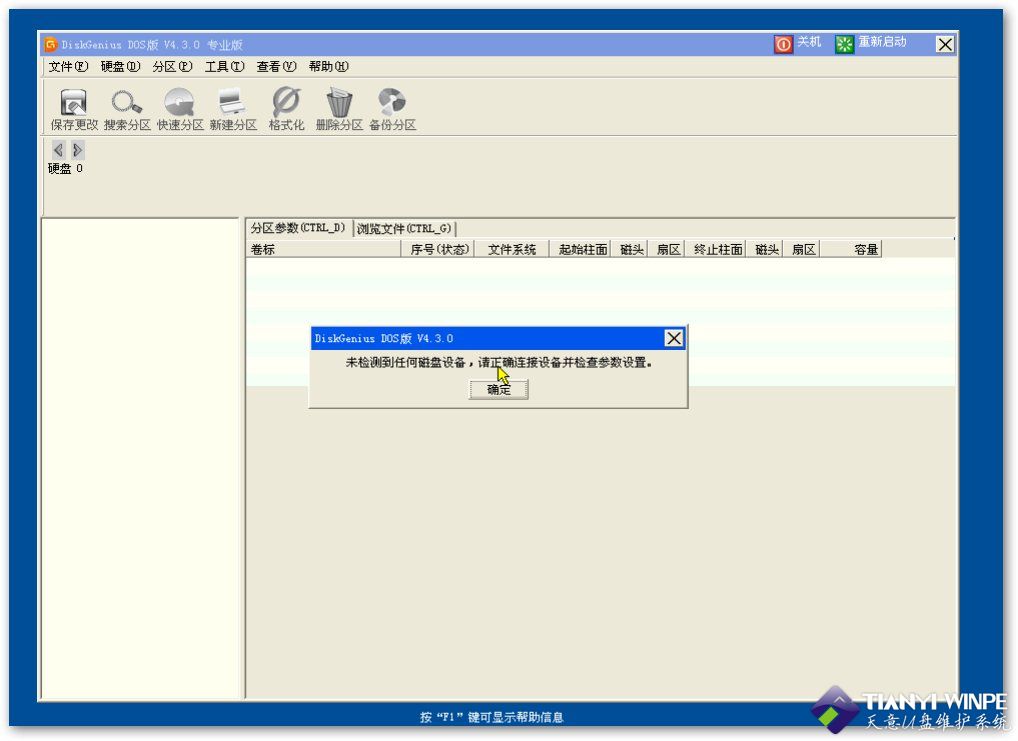Go to previous disk with left arrow
Image resolution: width=1018 pixels, height=741 pixels.
point(58,150)
